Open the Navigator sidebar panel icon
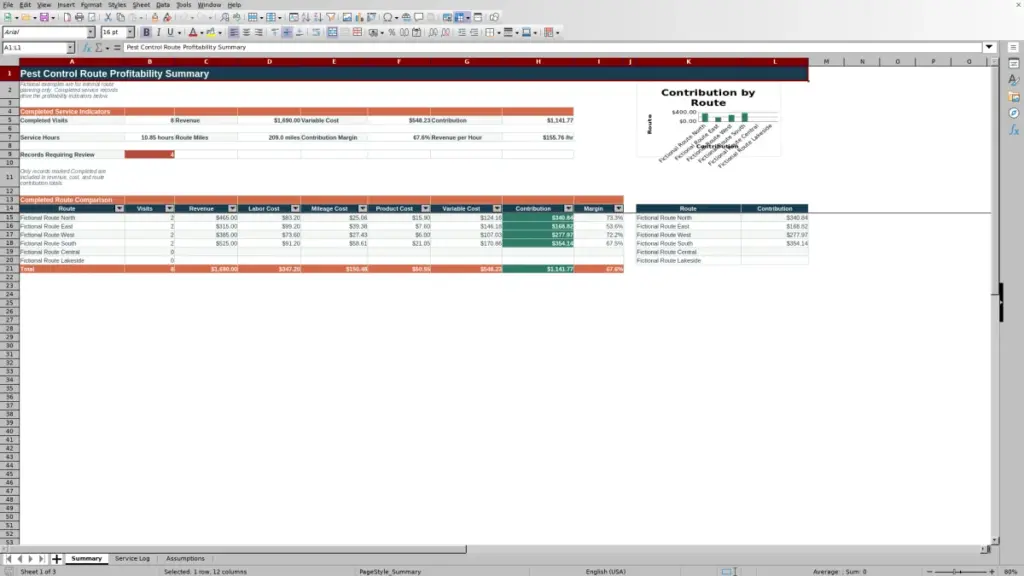 pos(1014,113)
